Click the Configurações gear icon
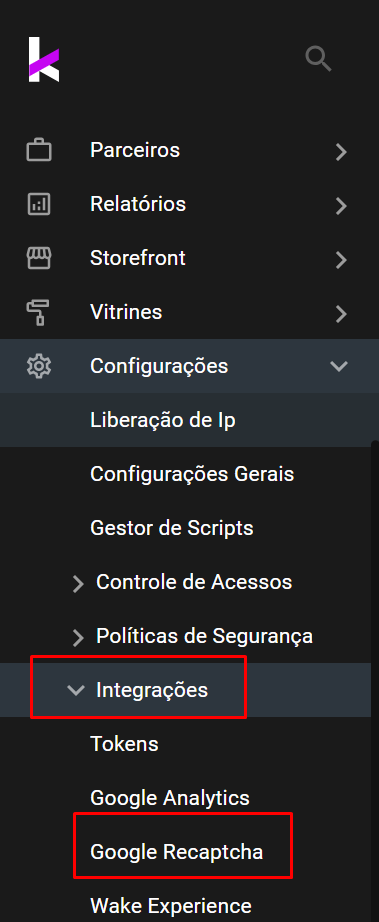Image resolution: width=379 pixels, height=922 pixels. [39, 366]
